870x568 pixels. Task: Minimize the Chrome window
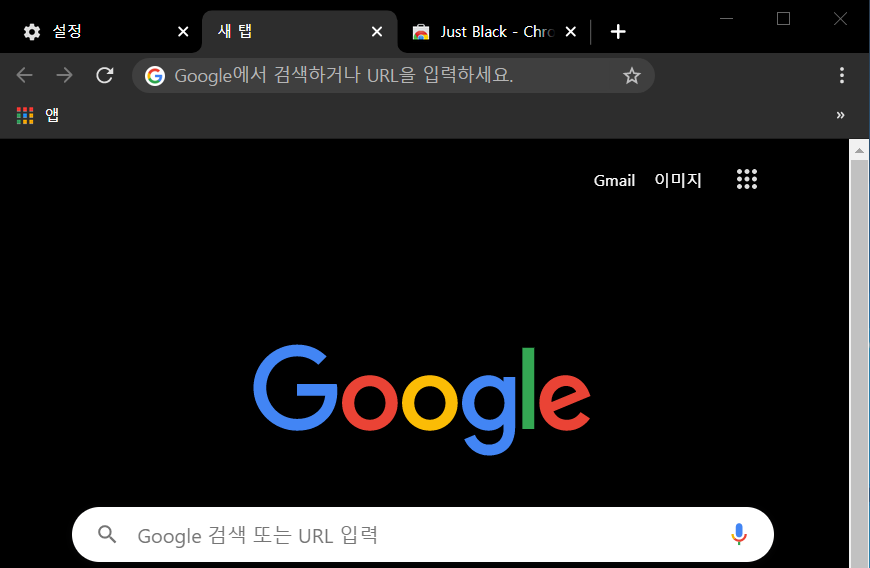click(x=726, y=19)
